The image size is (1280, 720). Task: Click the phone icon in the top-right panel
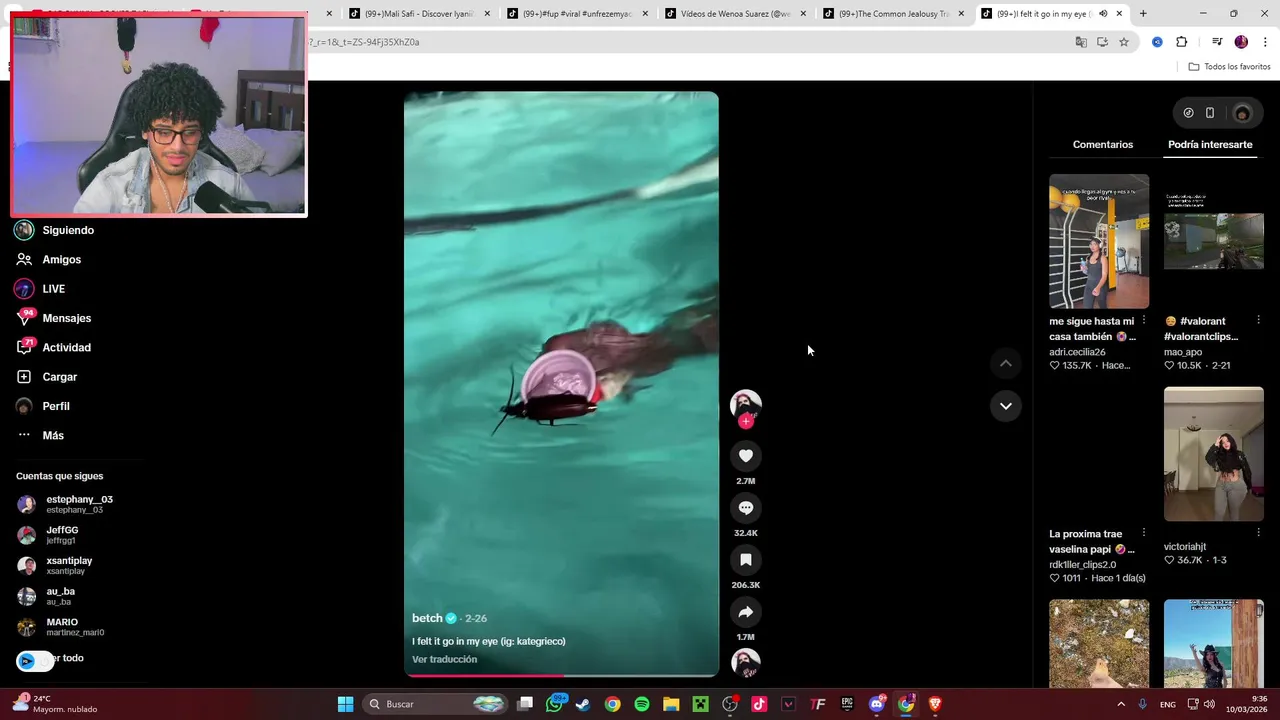pyautogui.click(x=1210, y=113)
